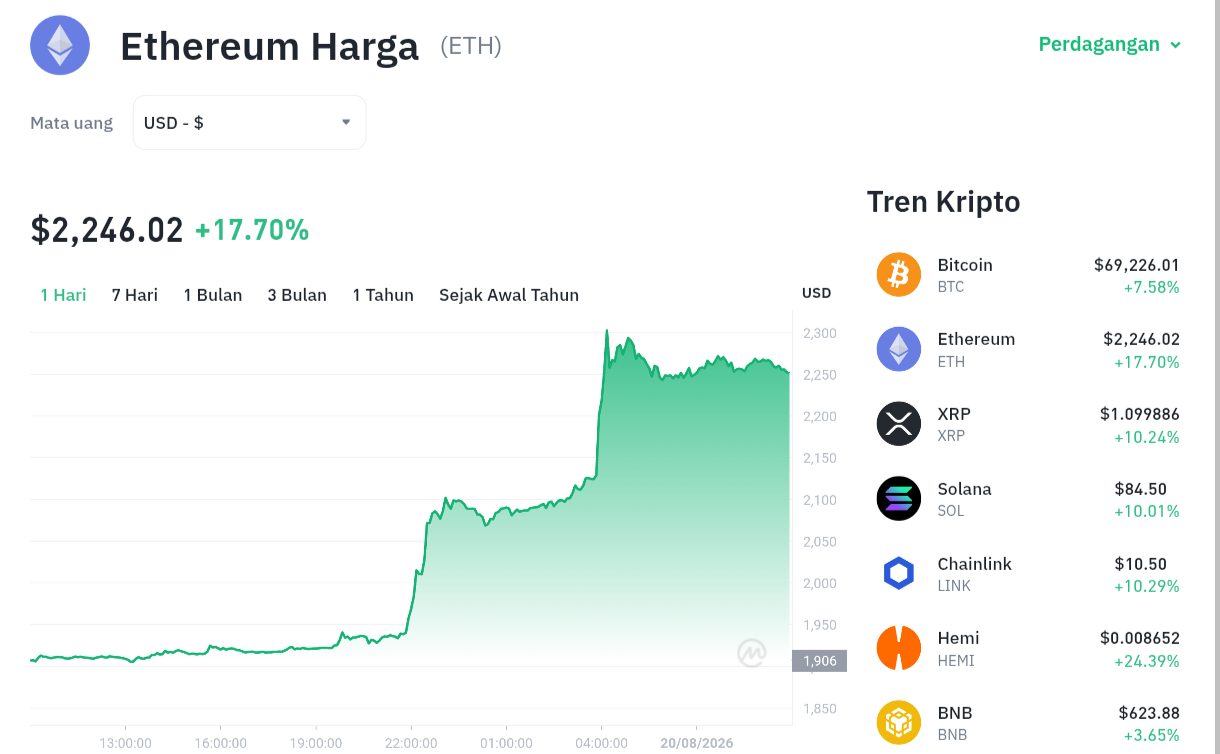Select the BNB yellow icon
The image size is (1220, 754).
[899, 722]
